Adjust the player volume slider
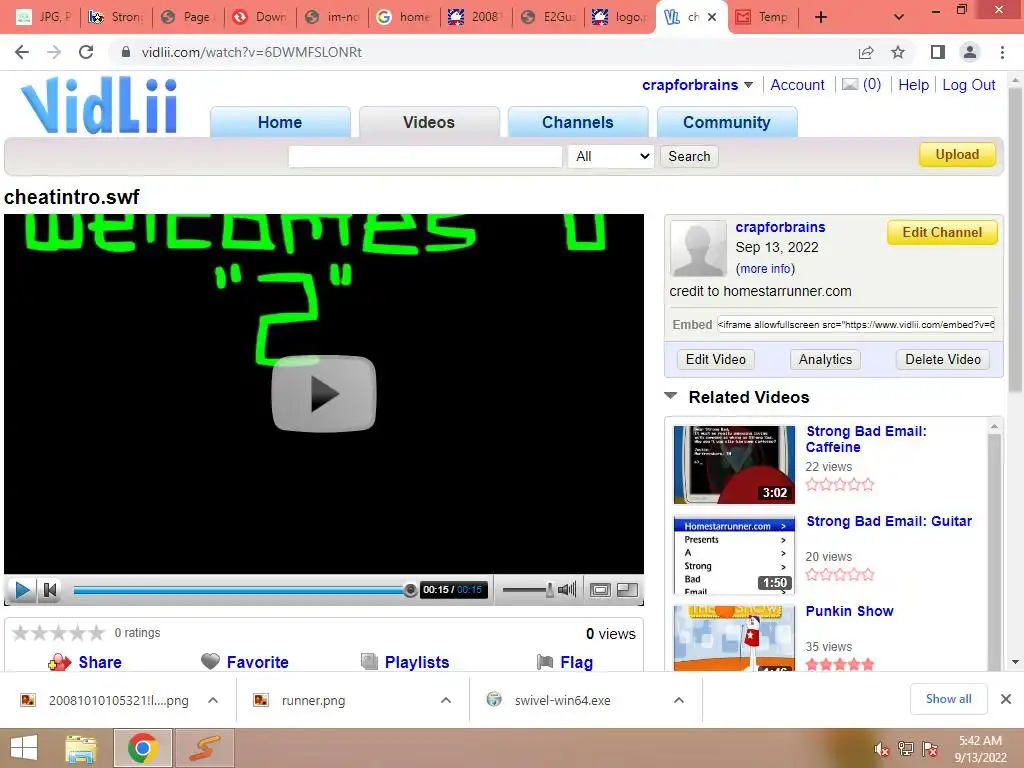1024x768 pixels. click(x=528, y=590)
